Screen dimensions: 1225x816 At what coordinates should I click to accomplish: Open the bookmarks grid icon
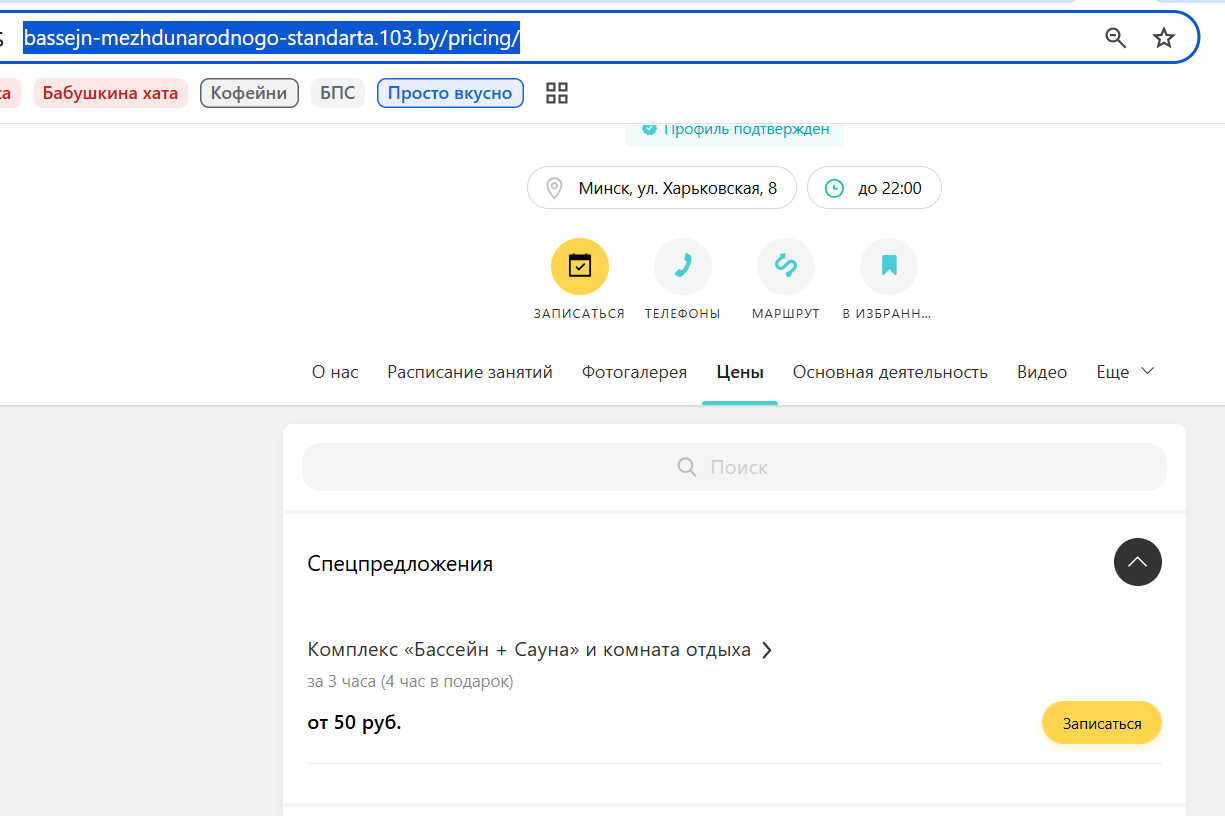pos(557,93)
